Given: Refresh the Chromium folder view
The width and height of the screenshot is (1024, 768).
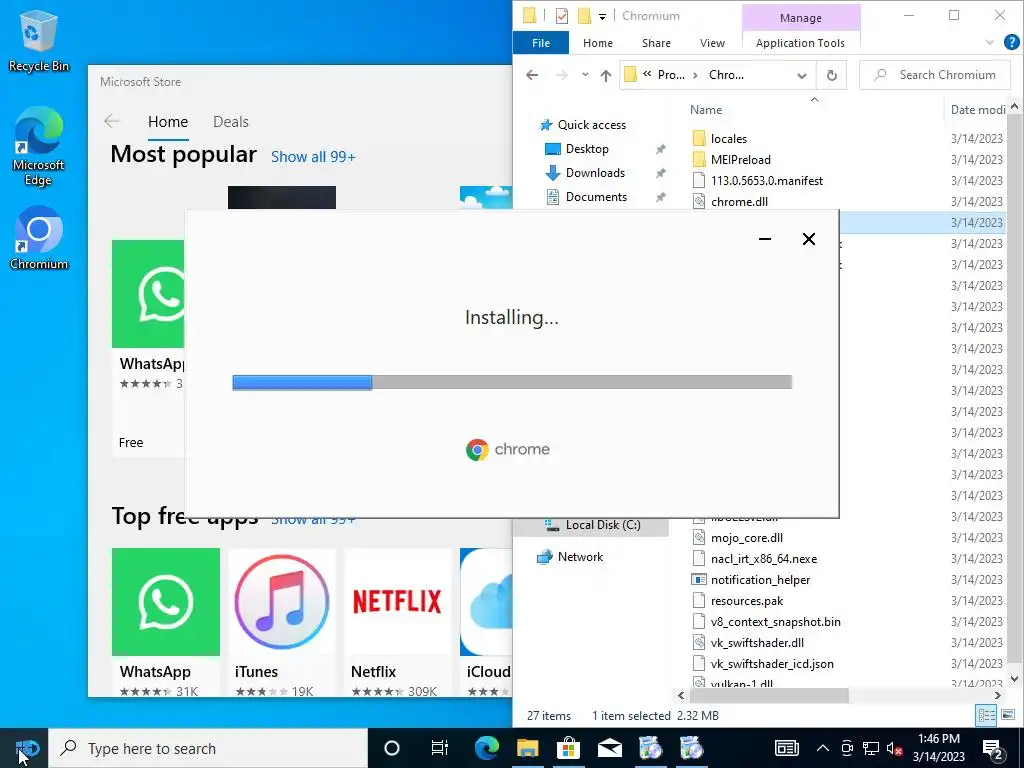Looking at the screenshot, I should pyautogui.click(x=831, y=75).
